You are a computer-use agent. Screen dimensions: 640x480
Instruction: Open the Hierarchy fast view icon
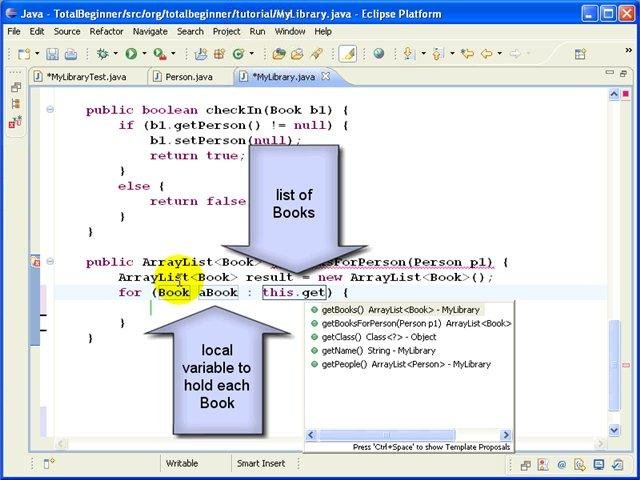(16, 104)
